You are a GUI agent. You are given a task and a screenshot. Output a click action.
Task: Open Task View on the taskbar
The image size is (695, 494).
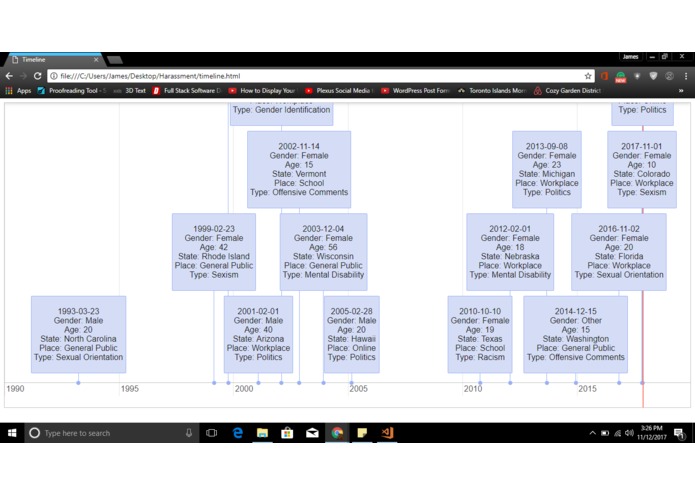211,433
